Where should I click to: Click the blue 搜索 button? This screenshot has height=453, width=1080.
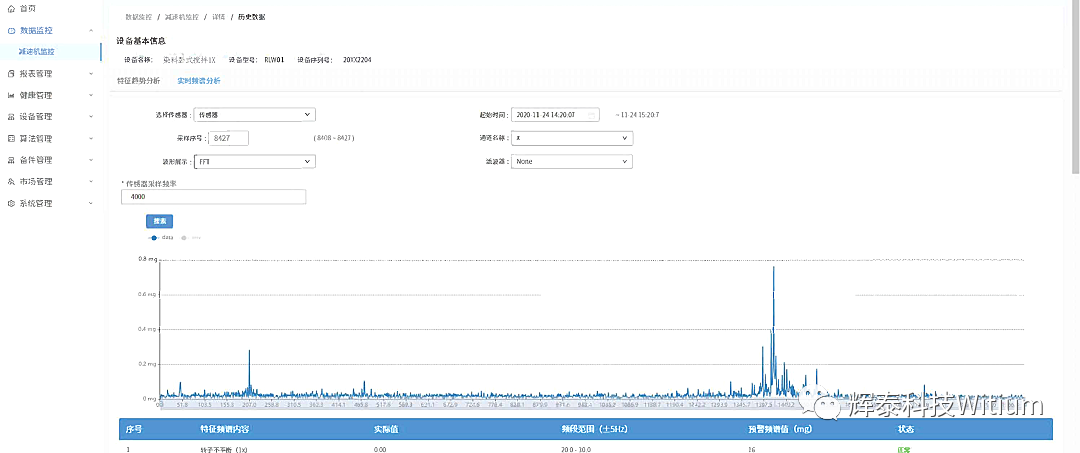coord(160,221)
